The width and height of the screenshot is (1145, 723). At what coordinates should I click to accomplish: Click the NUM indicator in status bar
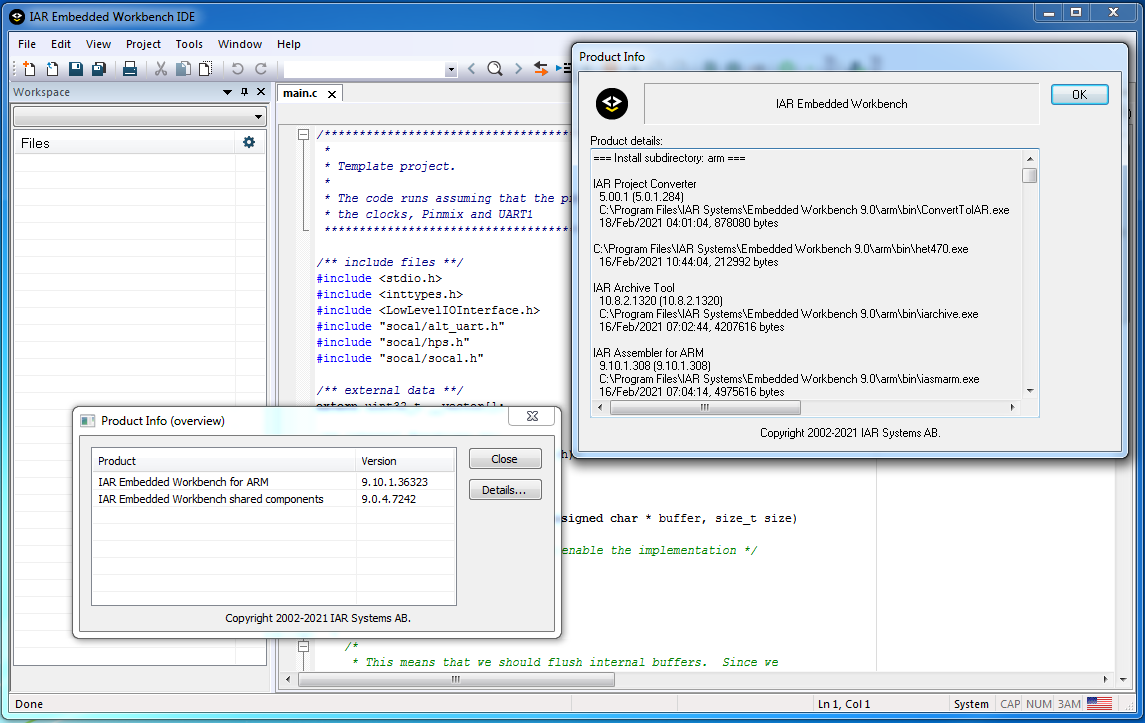(1038, 704)
